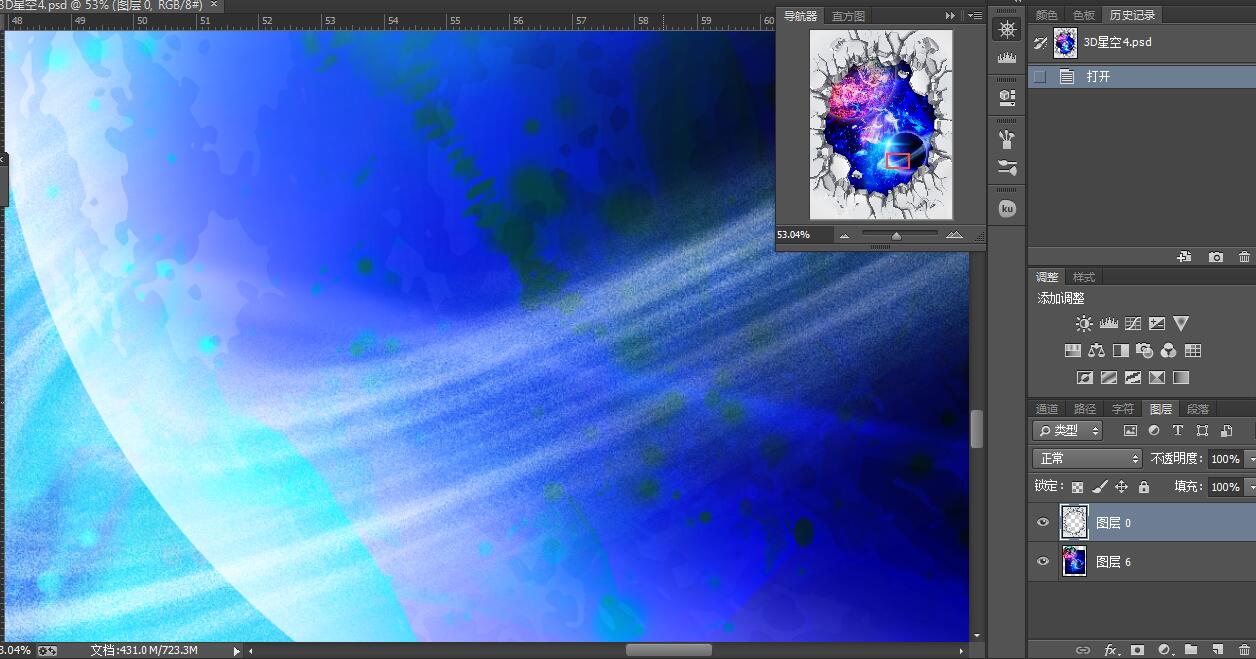
Task: Toggle type layer filter
Action: pos(1178,430)
